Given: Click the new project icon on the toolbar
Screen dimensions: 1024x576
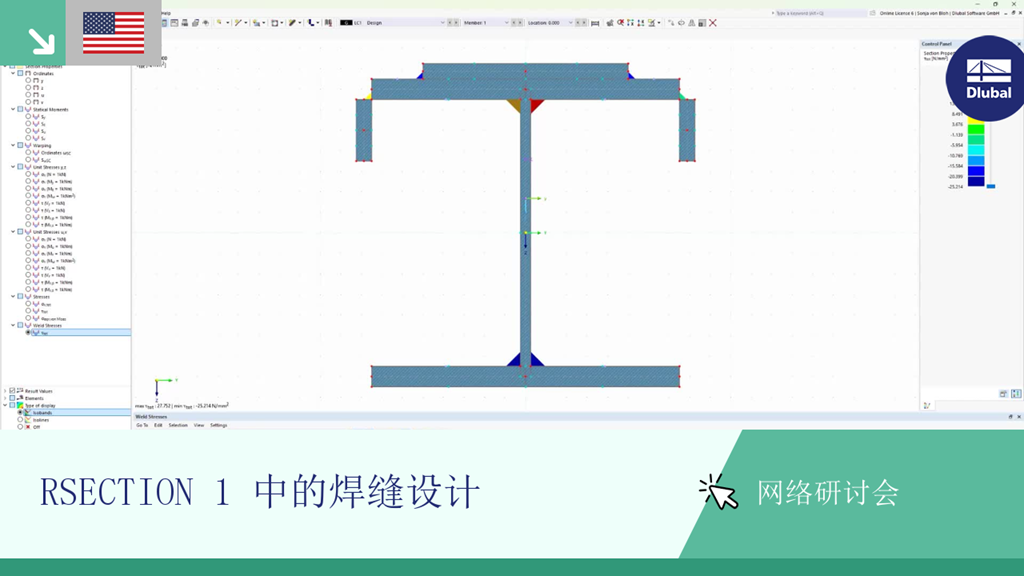Looking at the screenshot, I should point(165,22).
